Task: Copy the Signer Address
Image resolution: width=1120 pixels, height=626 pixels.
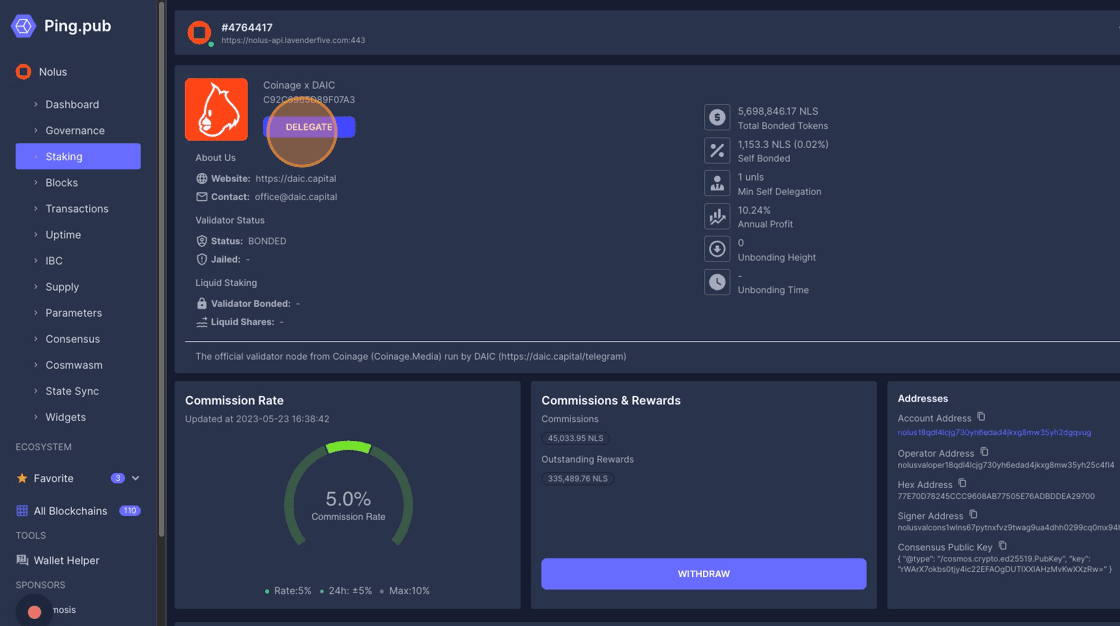Action: tap(973, 515)
